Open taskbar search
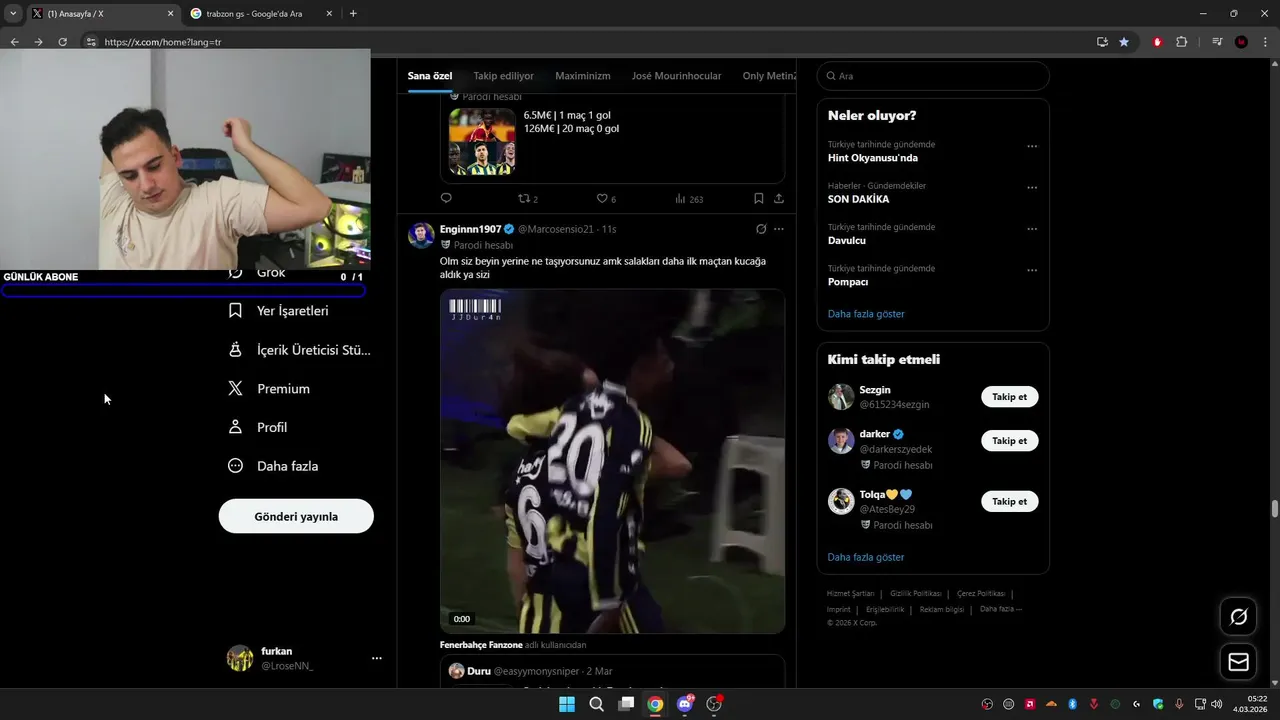The height and width of the screenshot is (720, 1280). 596,704
